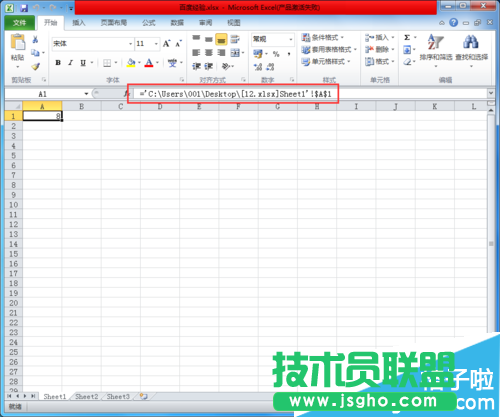This screenshot has height=417, width=500.
Task: Apply the accounting number format icon
Action: tap(258, 53)
